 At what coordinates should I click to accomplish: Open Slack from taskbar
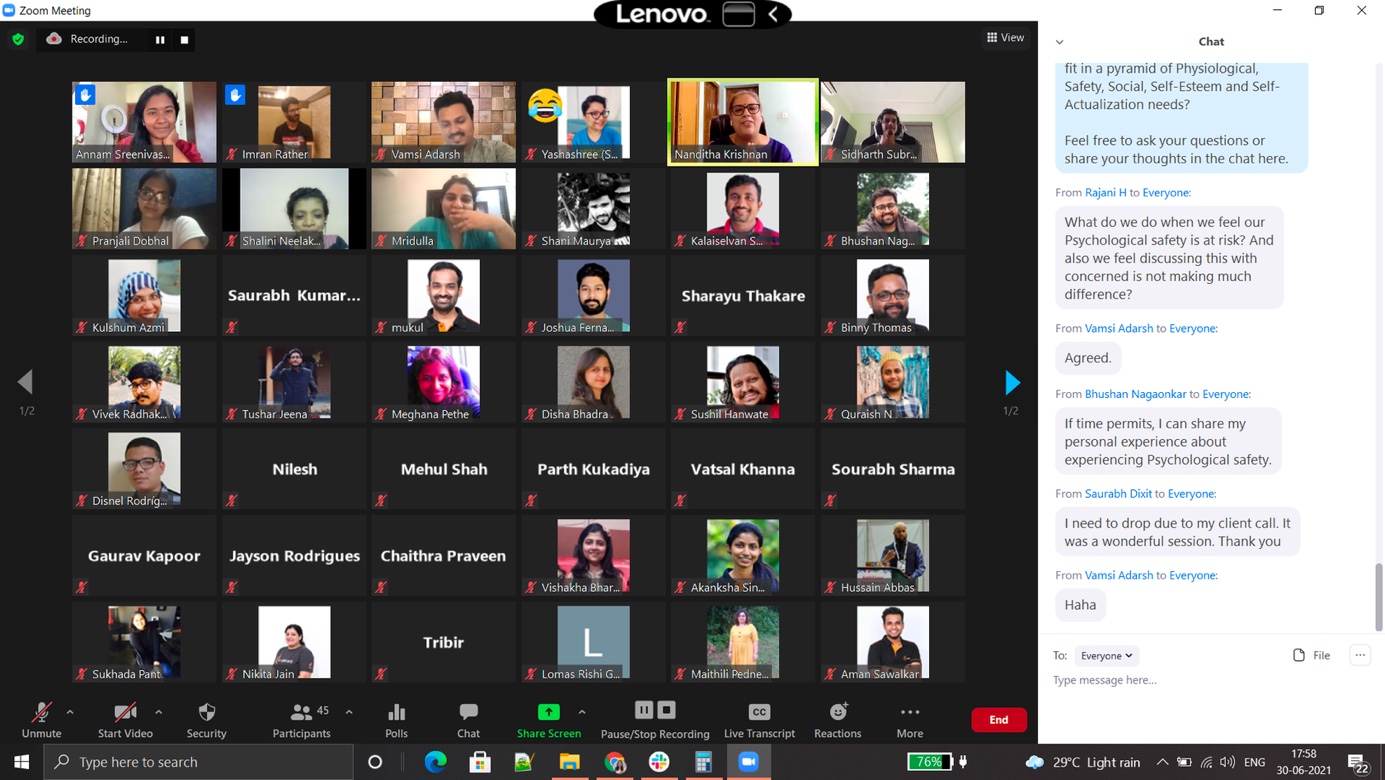pyautogui.click(x=659, y=762)
